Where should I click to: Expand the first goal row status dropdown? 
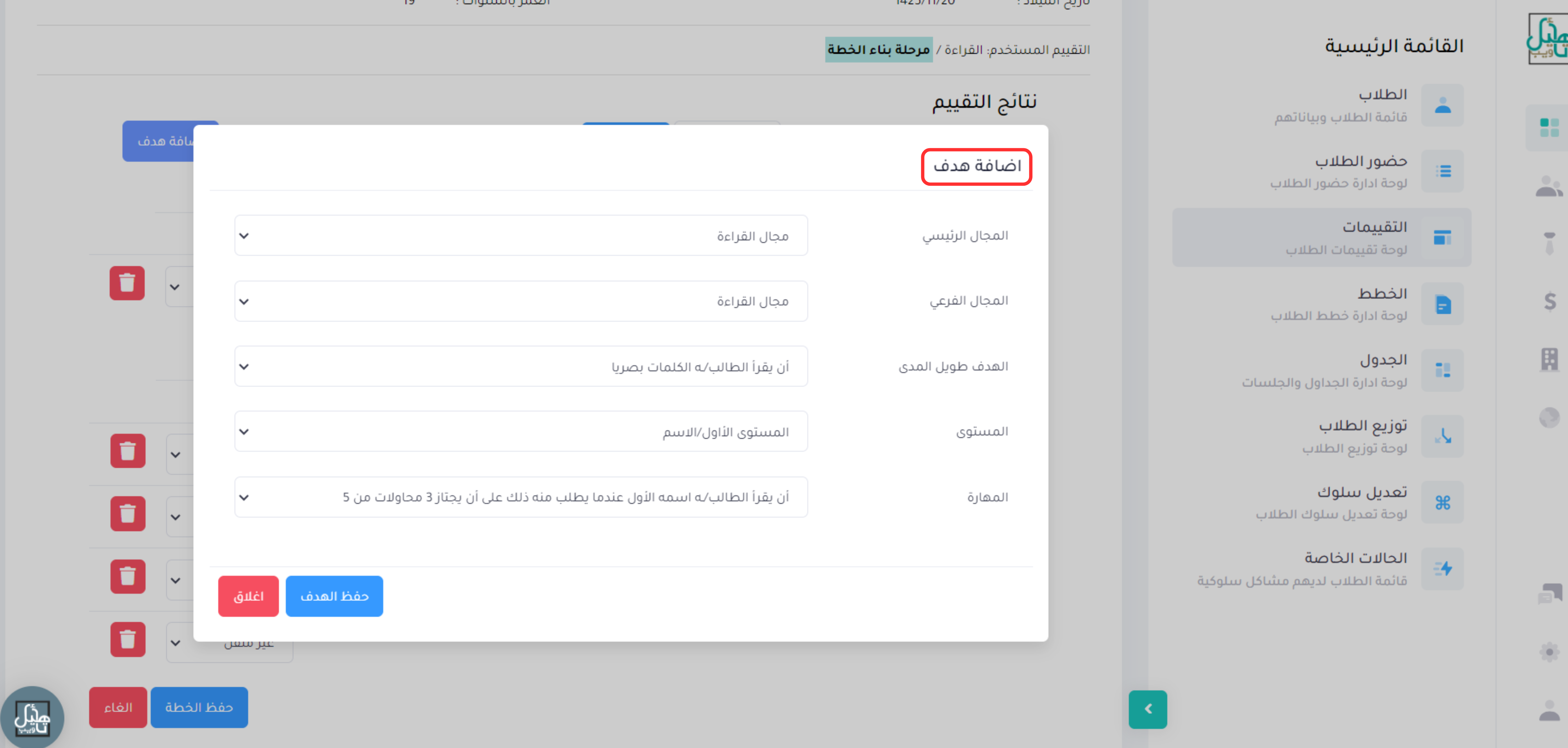180,287
